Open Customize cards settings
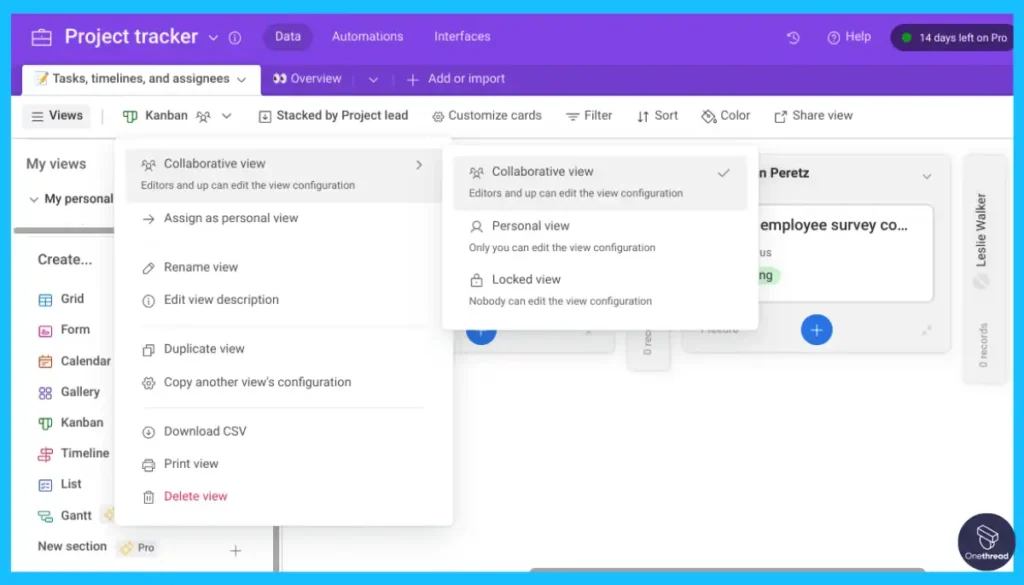 (x=487, y=116)
